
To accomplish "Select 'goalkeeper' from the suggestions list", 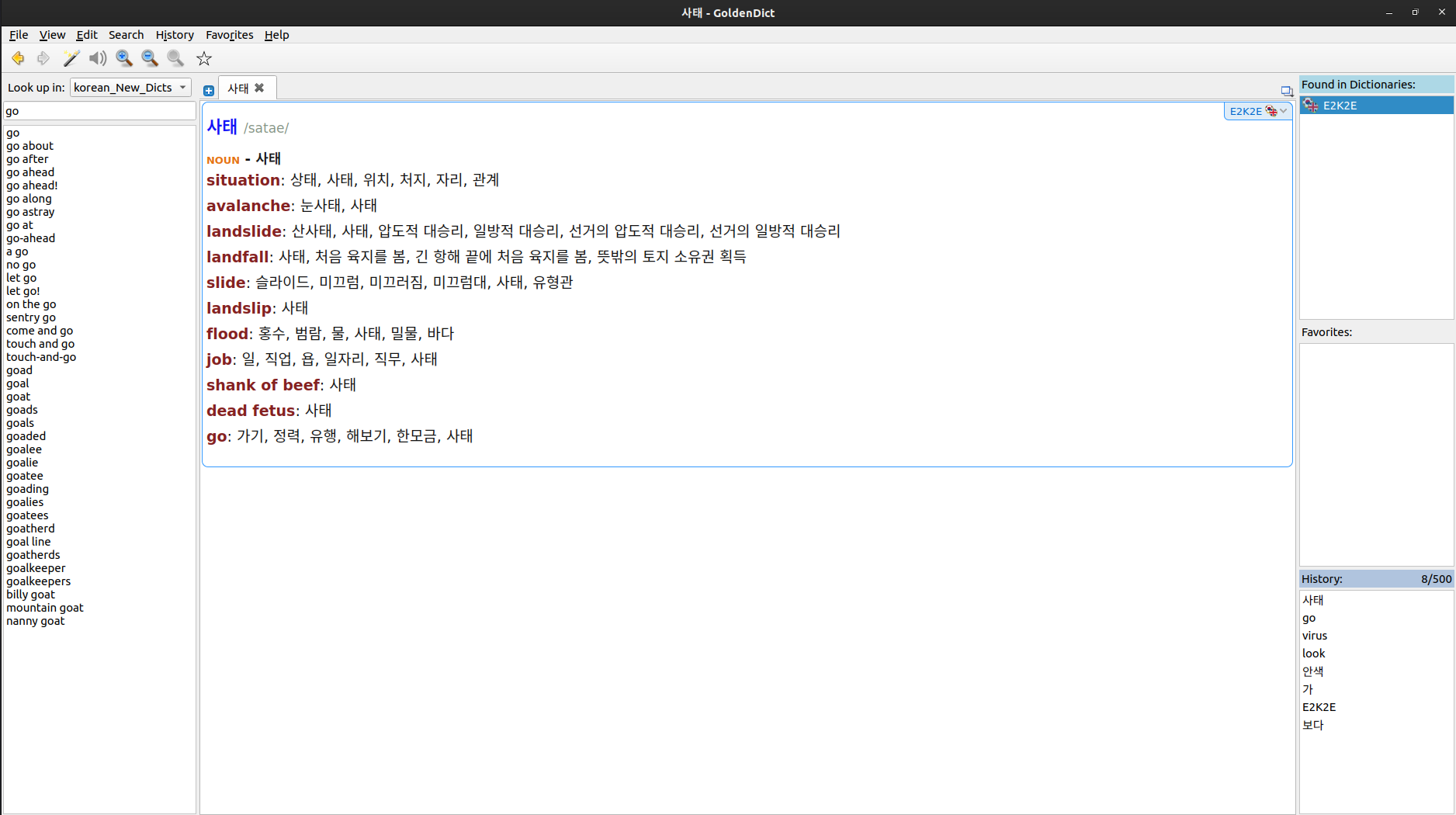I will click(x=36, y=568).
